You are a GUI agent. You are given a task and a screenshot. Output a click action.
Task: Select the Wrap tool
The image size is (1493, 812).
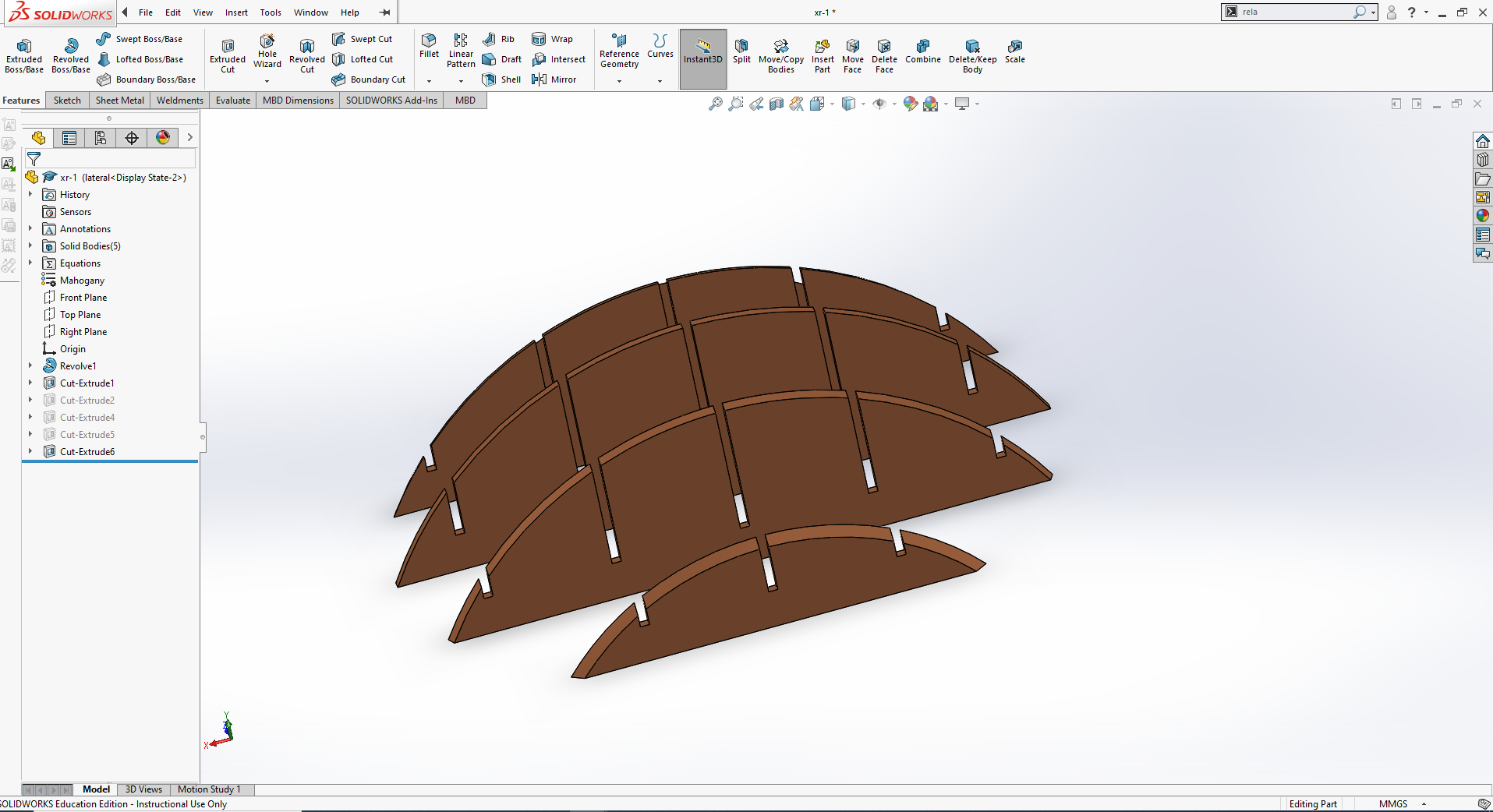click(552, 39)
